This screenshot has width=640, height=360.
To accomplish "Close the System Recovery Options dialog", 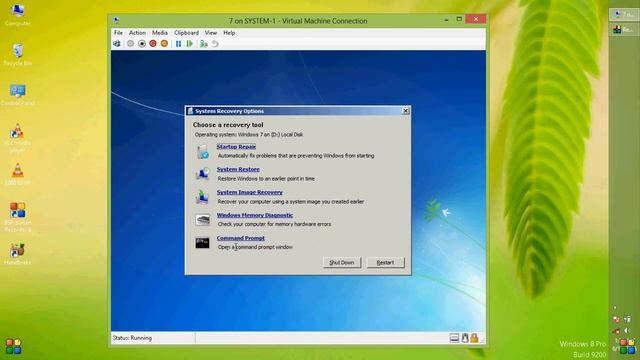I will coord(405,111).
